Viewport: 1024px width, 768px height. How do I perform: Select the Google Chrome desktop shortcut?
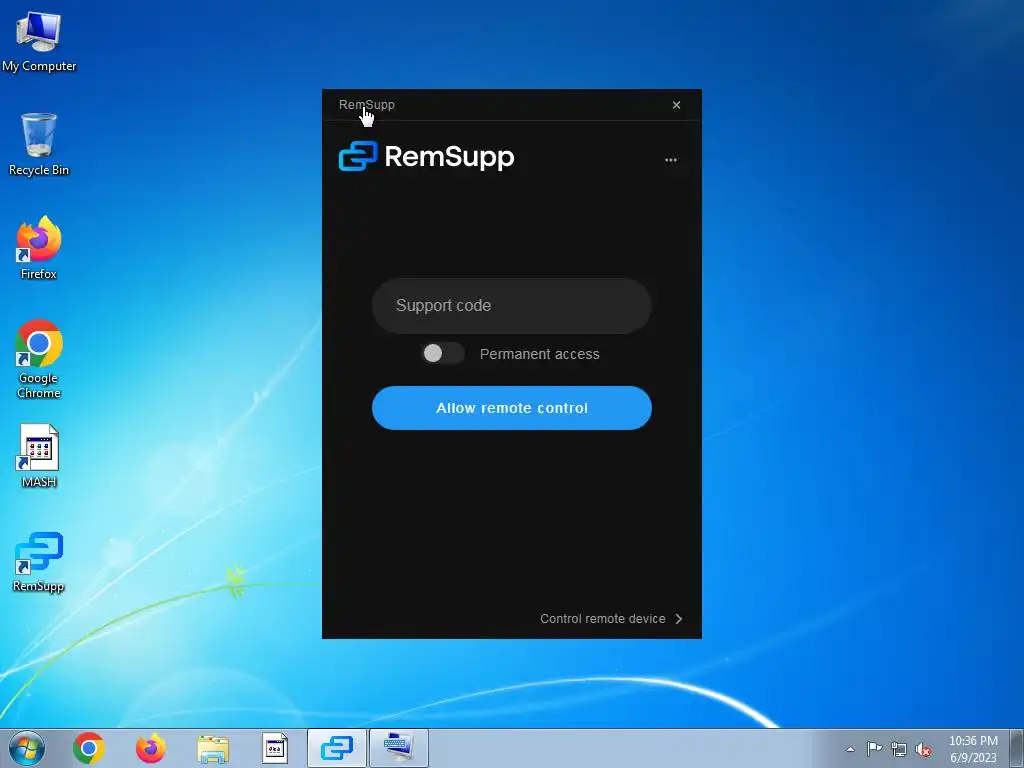[x=39, y=359]
